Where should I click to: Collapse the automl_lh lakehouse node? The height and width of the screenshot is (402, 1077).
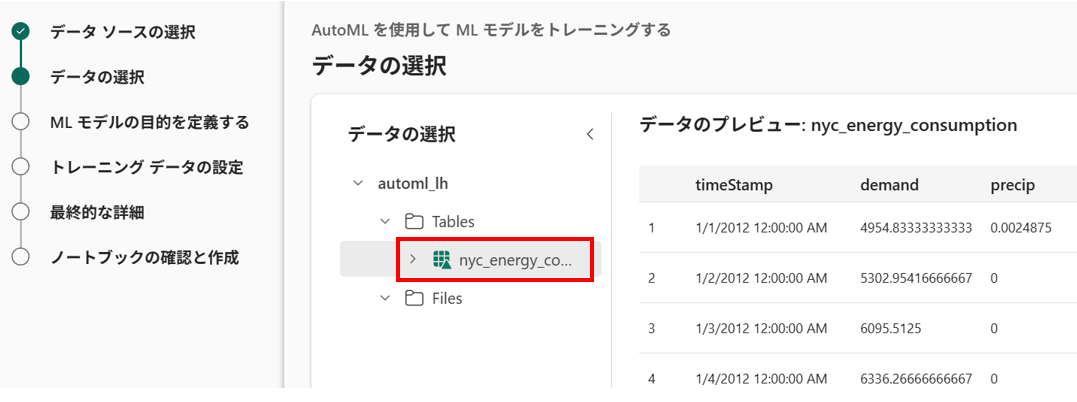click(x=357, y=184)
